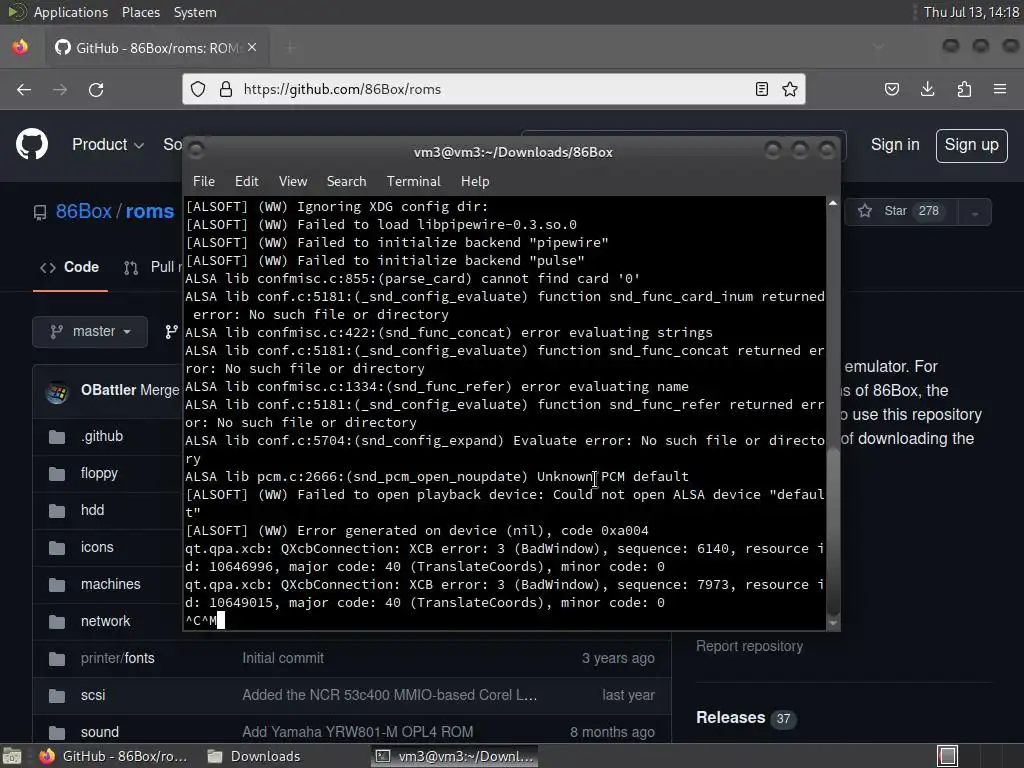Open the icons folder
This screenshot has height=768, width=1024.
pyautogui.click(x=97, y=547)
